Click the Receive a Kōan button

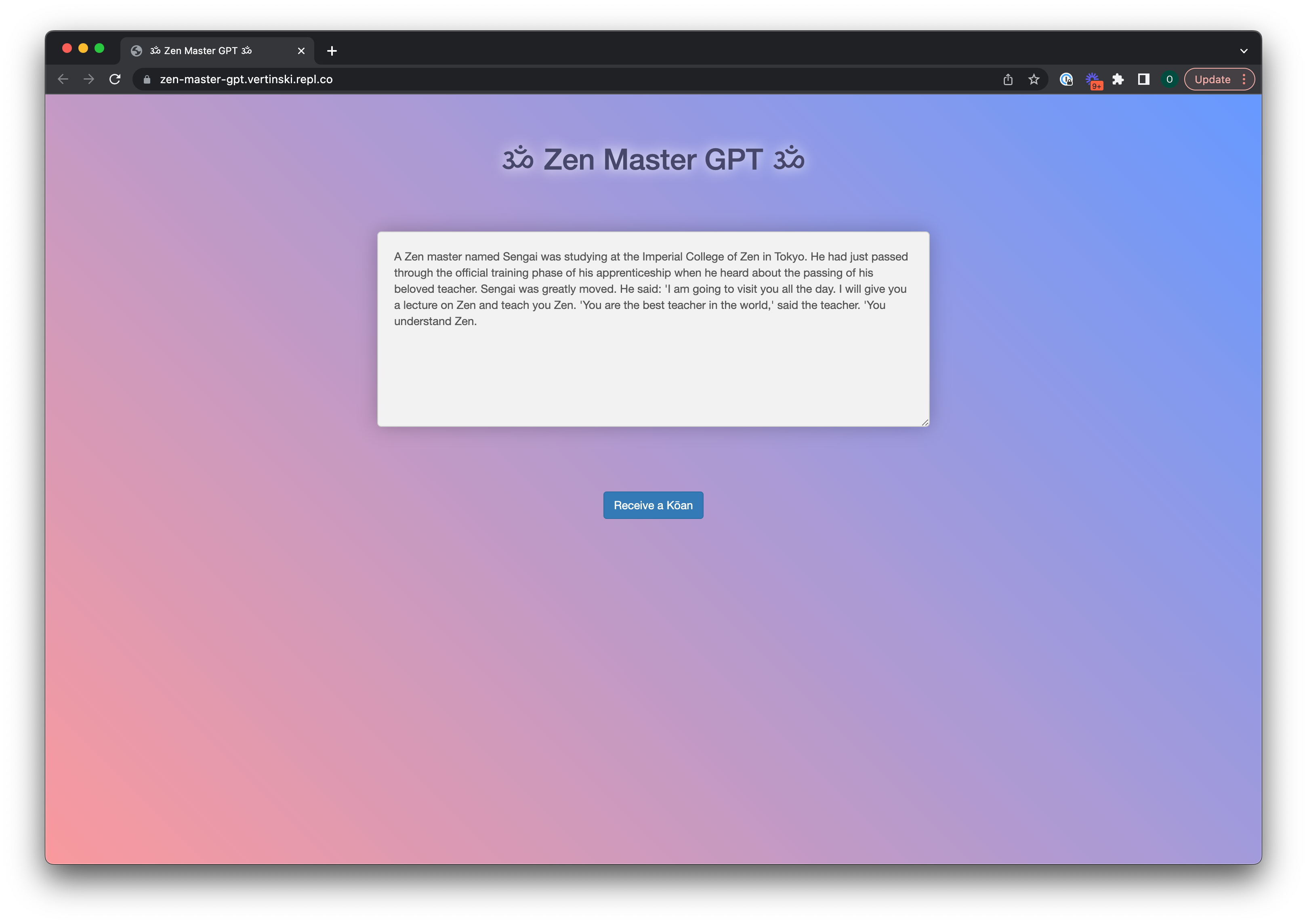pyautogui.click(x=653, y=505)
